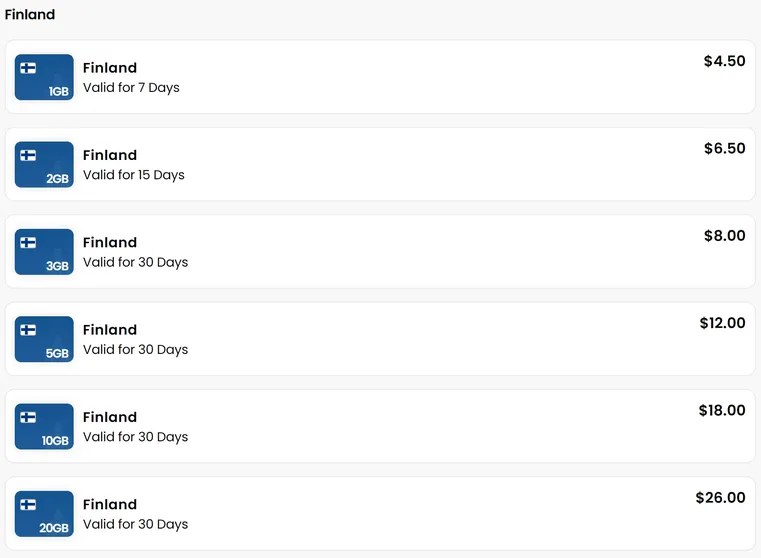Click the 1GB Finland eSIM icon
This screenshot has width=761, height=558.
(x=44, y=77)
